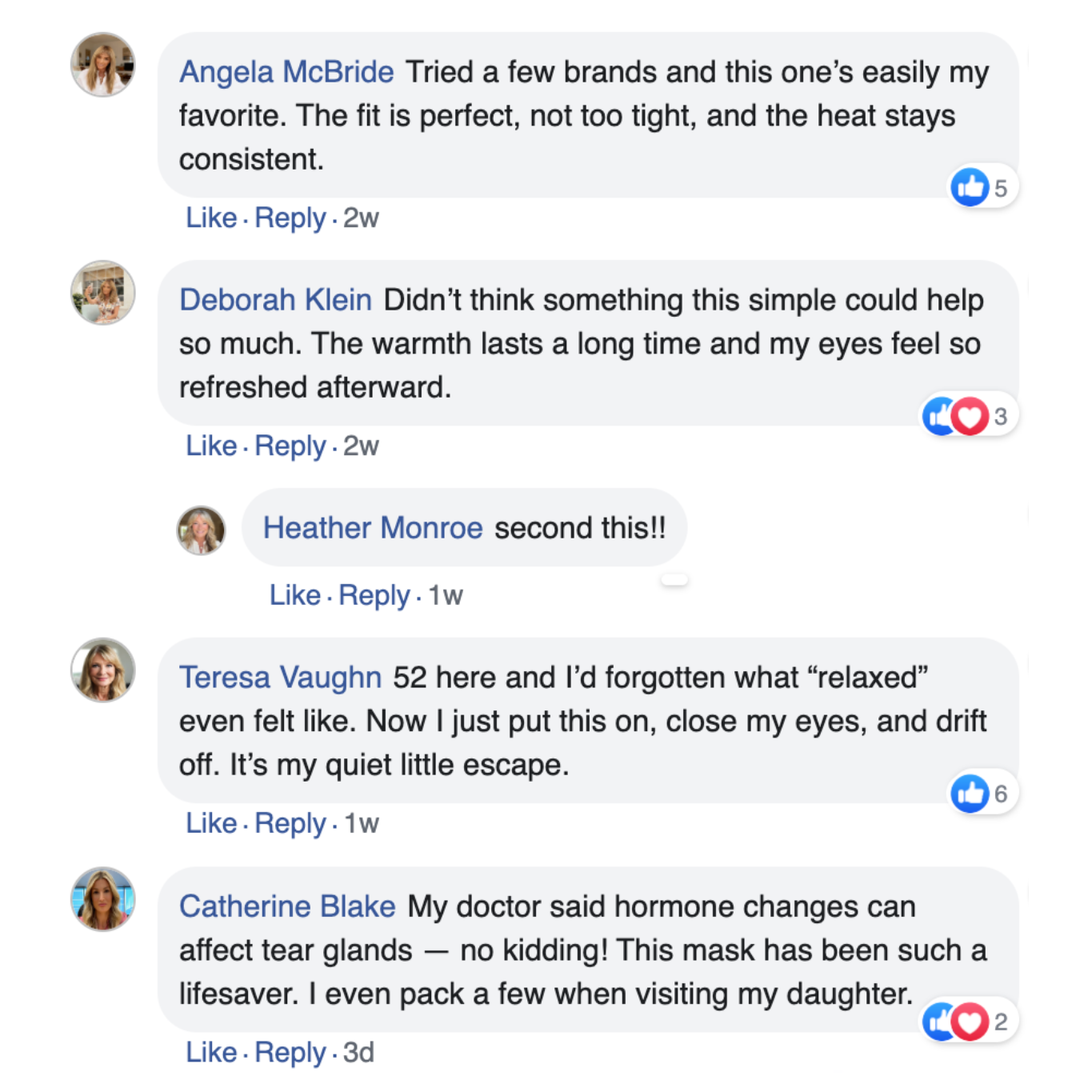
Task: Open the heart reaction on Catherine Blake's comment
Action: point(970,1022)
